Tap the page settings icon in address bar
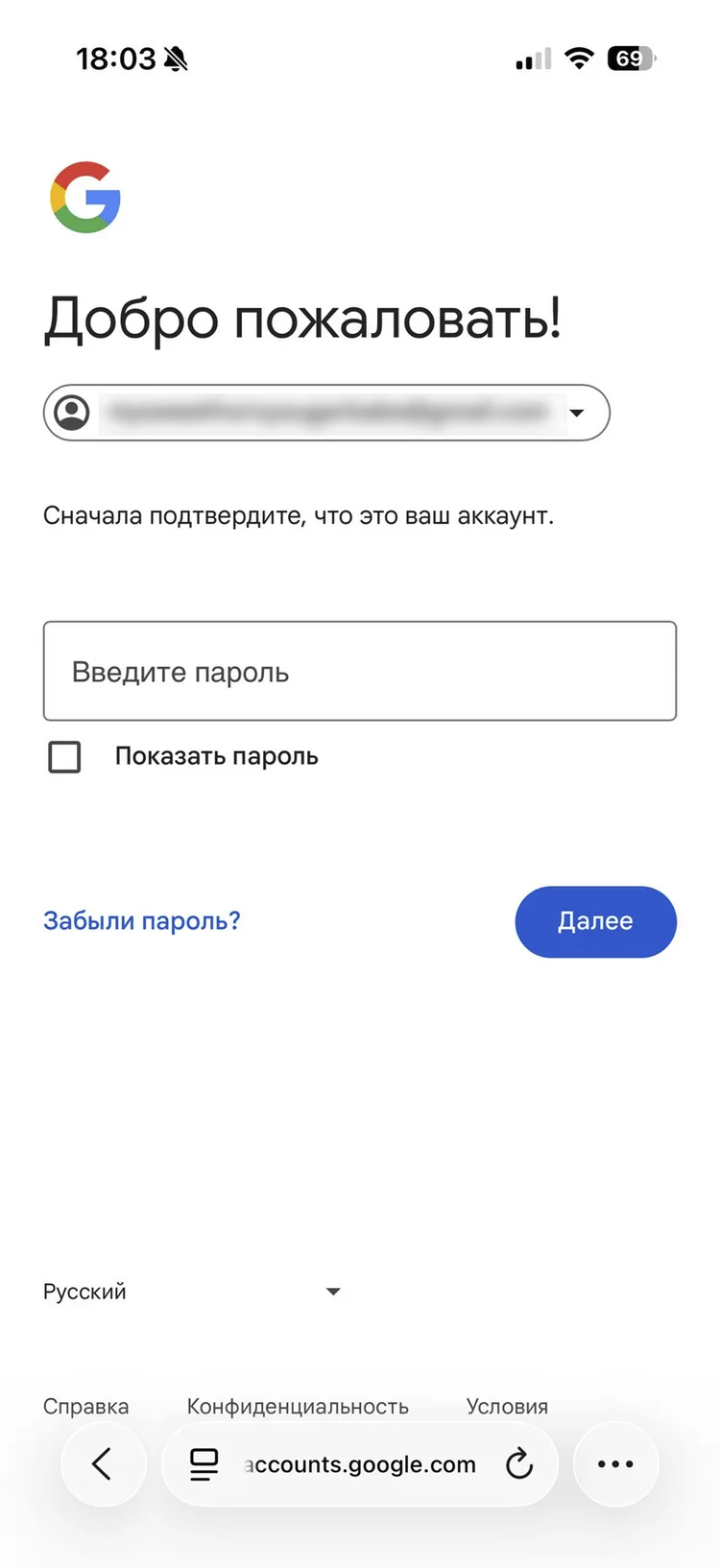The width and height of the screenshot is (720, 1568). click(x=204, y=1463)
